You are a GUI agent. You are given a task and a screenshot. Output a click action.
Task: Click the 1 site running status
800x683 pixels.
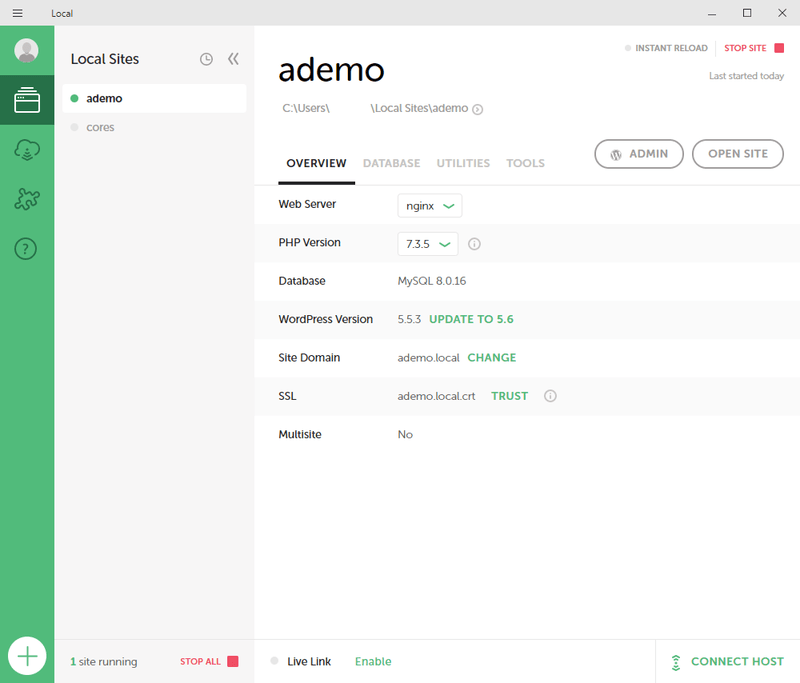pos(104,662)
